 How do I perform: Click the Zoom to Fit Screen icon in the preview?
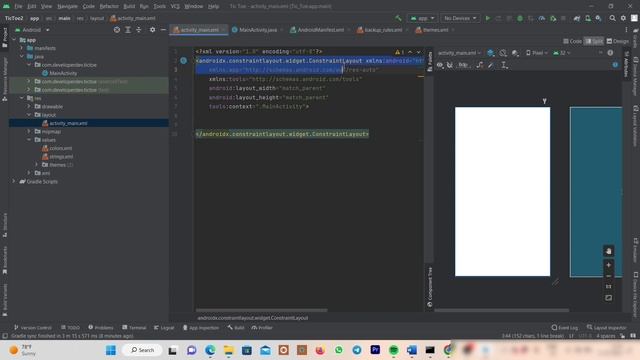608,298
